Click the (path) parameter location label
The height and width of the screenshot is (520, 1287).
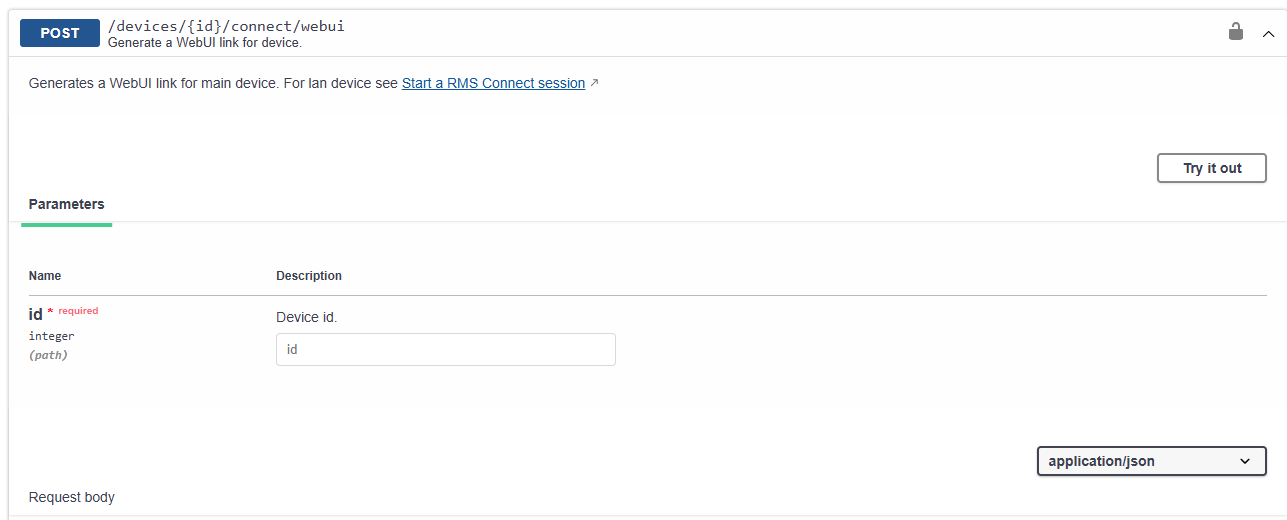coord(48,355)
